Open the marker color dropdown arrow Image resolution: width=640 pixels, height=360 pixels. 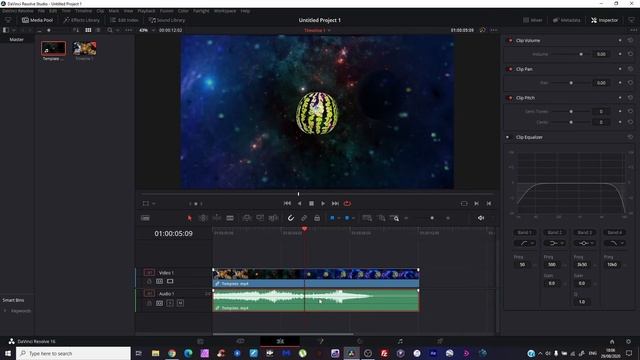point(353,218)
